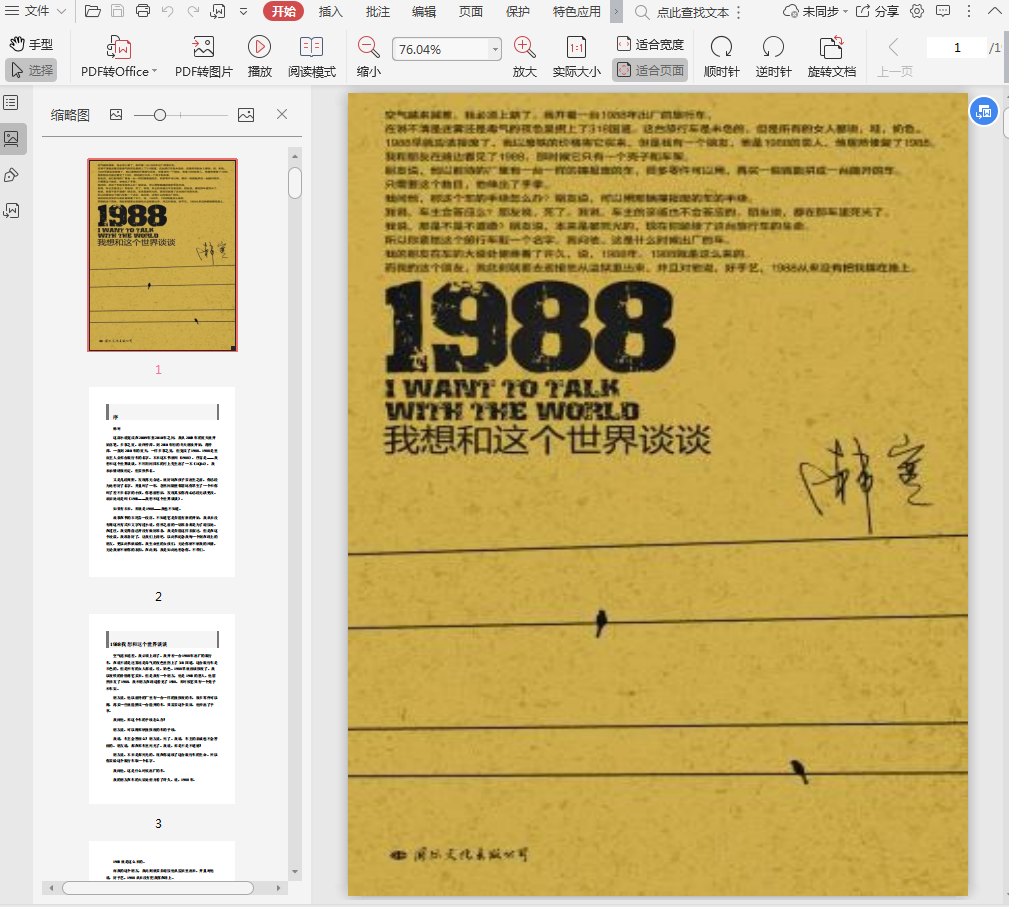Click the open folder icon

coord(93,11)
